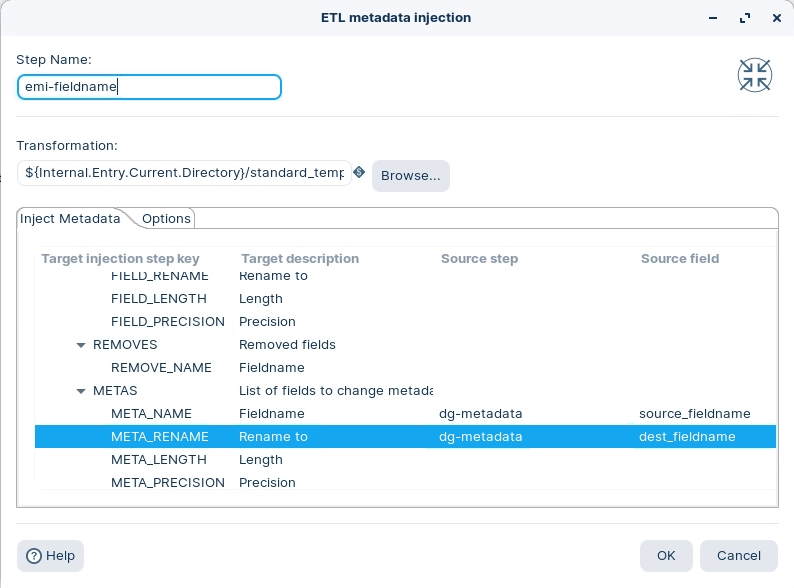This screenshot has width=794, height=588.
Task: Click the Transformation path input field
Action: click(x=184, y=173)
